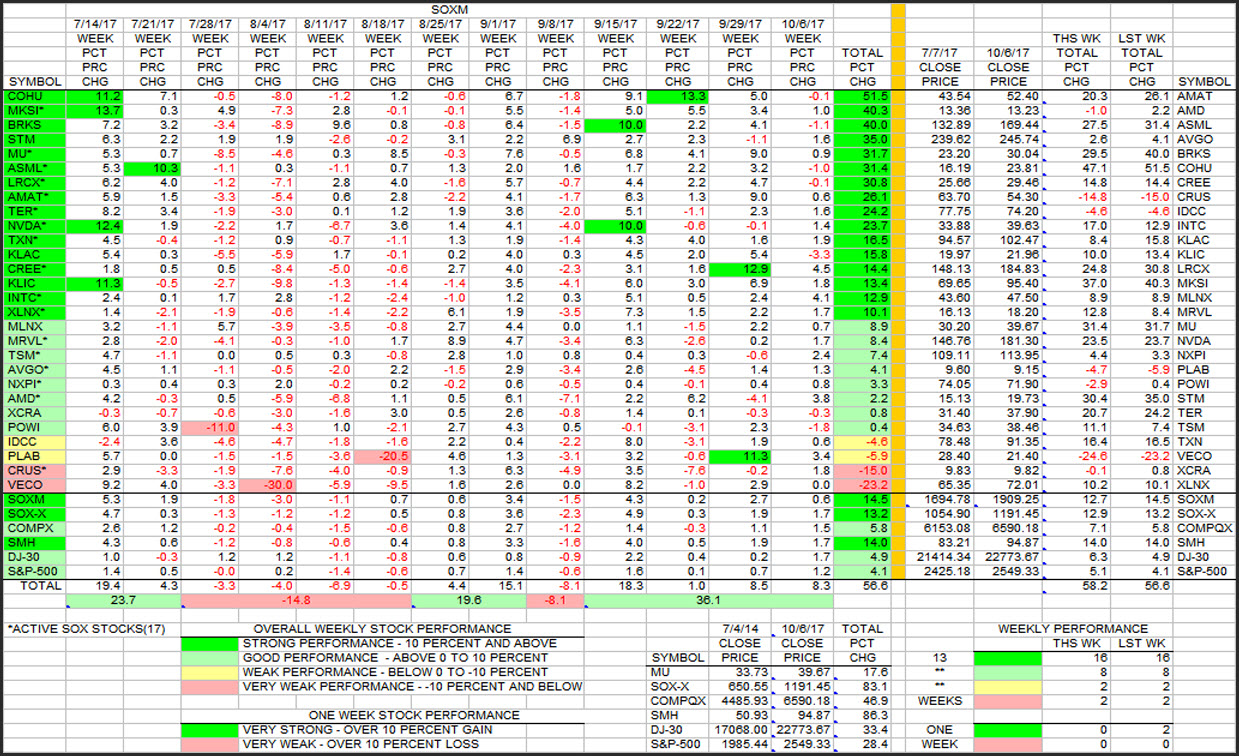1239x756 pixels.
Task: Select ASML's "10.3" weekly change cell
Action: 153,168
